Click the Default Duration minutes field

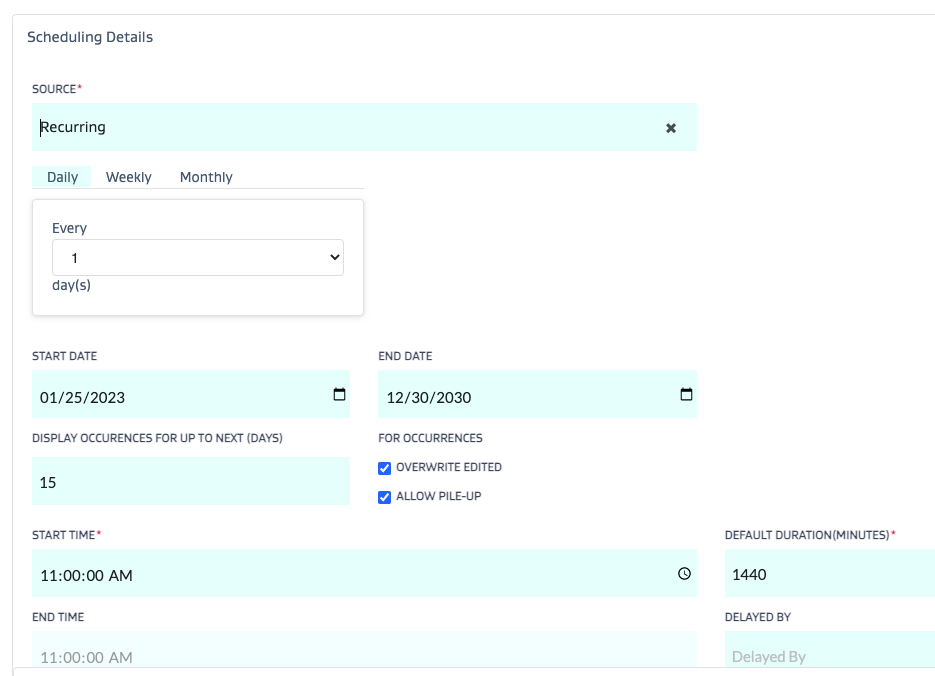pyautogui.click(x=828, y=574)
